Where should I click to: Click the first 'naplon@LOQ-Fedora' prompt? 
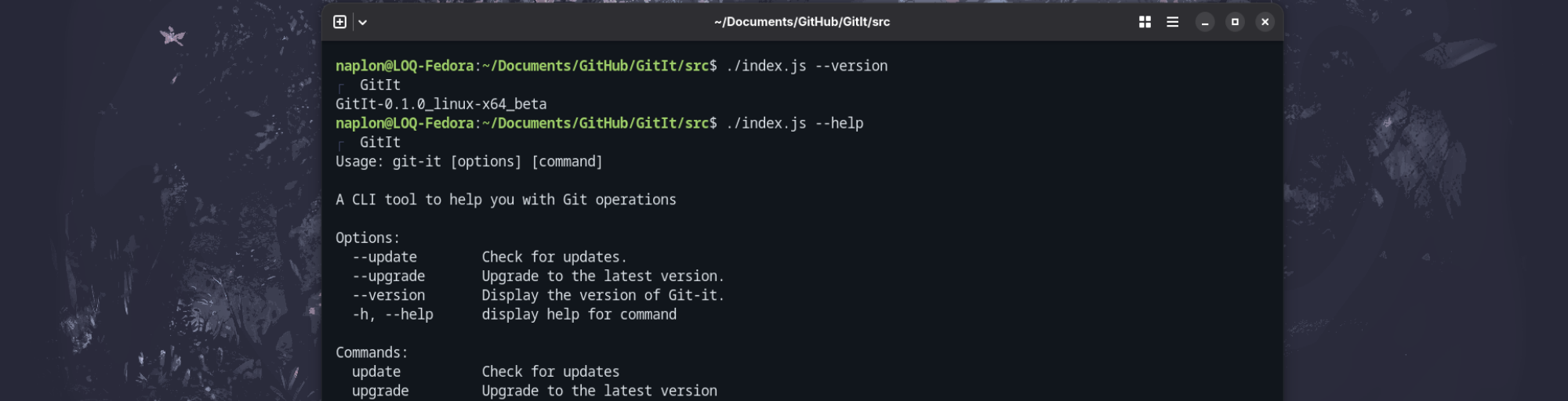click(405, 66)
